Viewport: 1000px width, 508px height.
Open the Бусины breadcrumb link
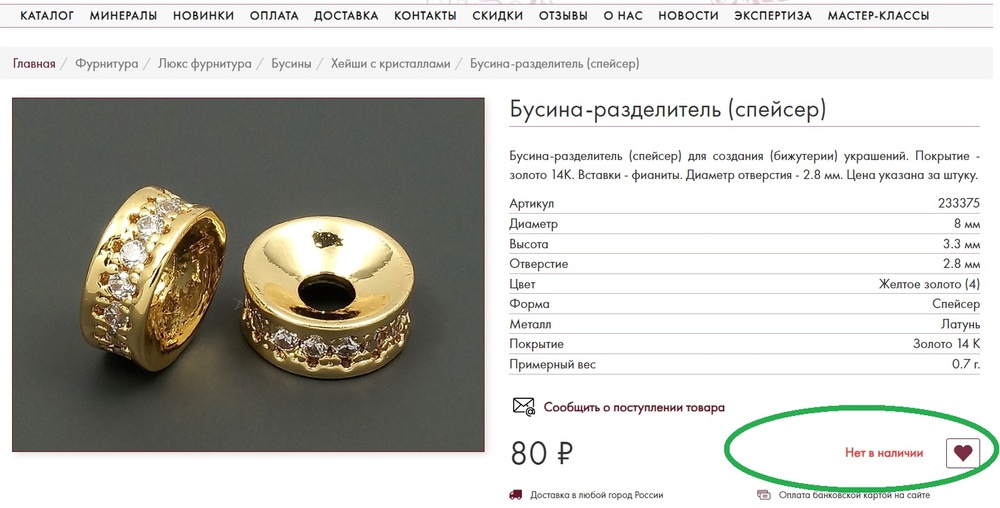pyautogui.click(x=291, y=64)
